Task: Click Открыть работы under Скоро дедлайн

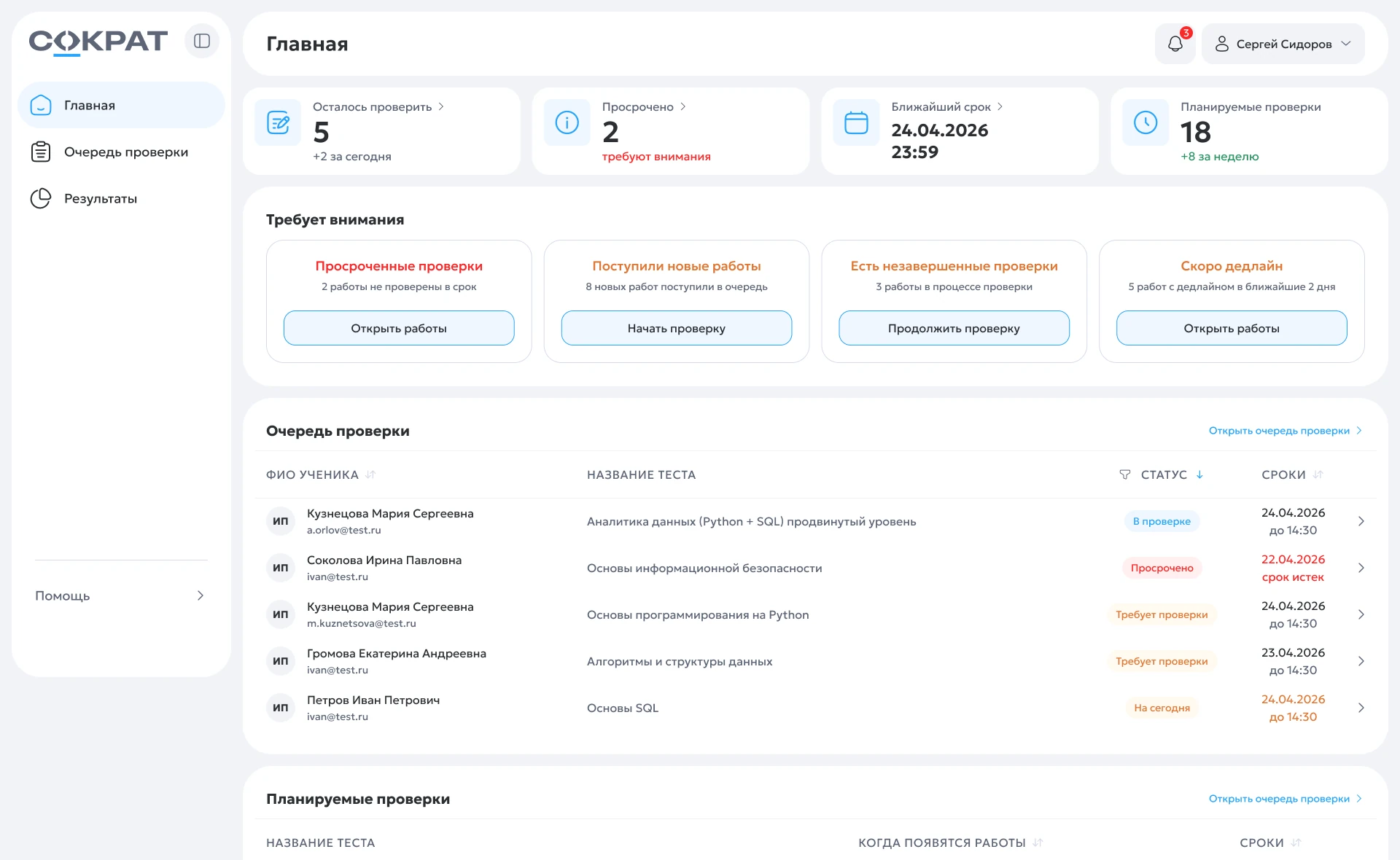Action: click(x=1232, y=328)
